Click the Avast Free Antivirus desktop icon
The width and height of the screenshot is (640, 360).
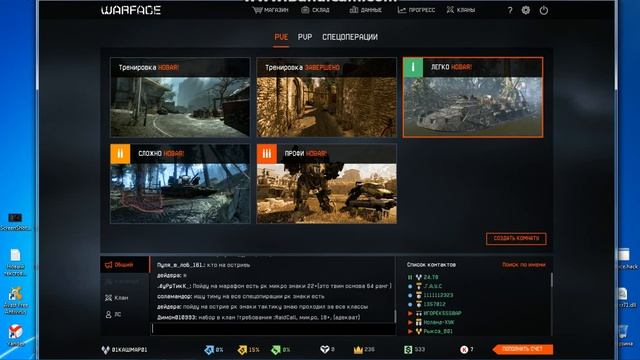15,301
